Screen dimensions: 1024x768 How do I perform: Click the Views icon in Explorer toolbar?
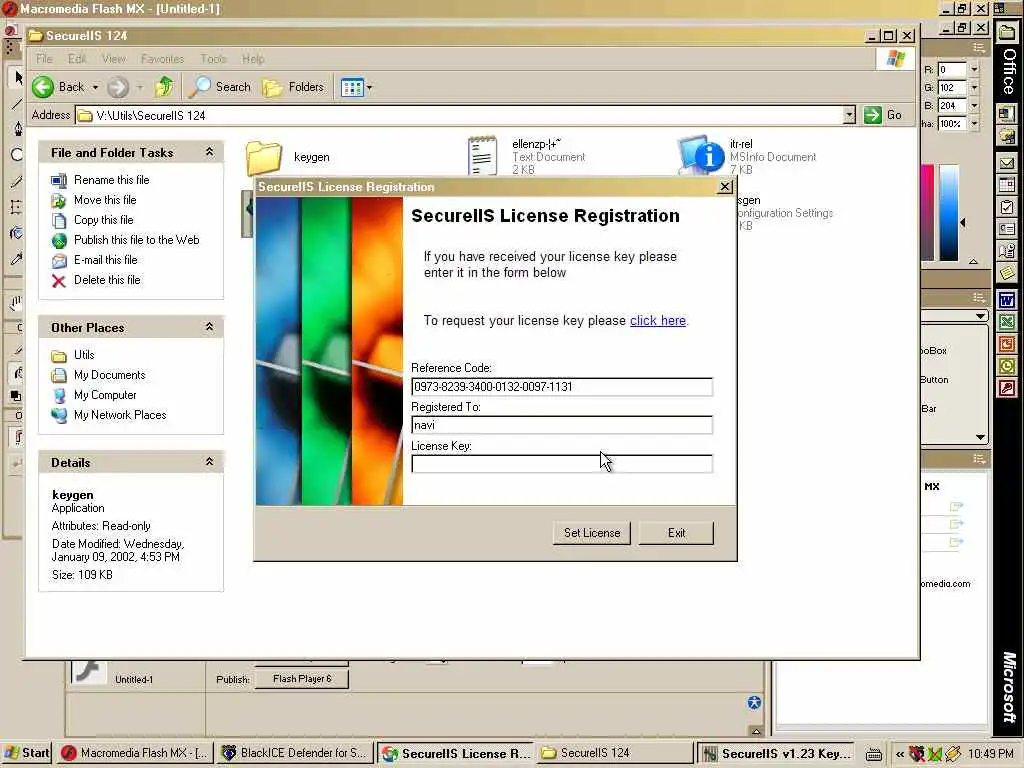point(352,88)
